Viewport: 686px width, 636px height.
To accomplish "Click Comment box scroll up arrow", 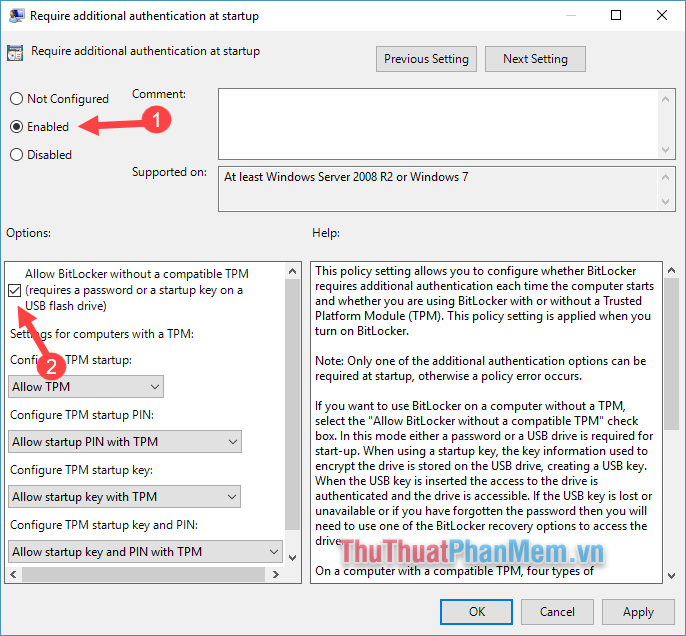I will pyautogui.click(x=665, y=99).
